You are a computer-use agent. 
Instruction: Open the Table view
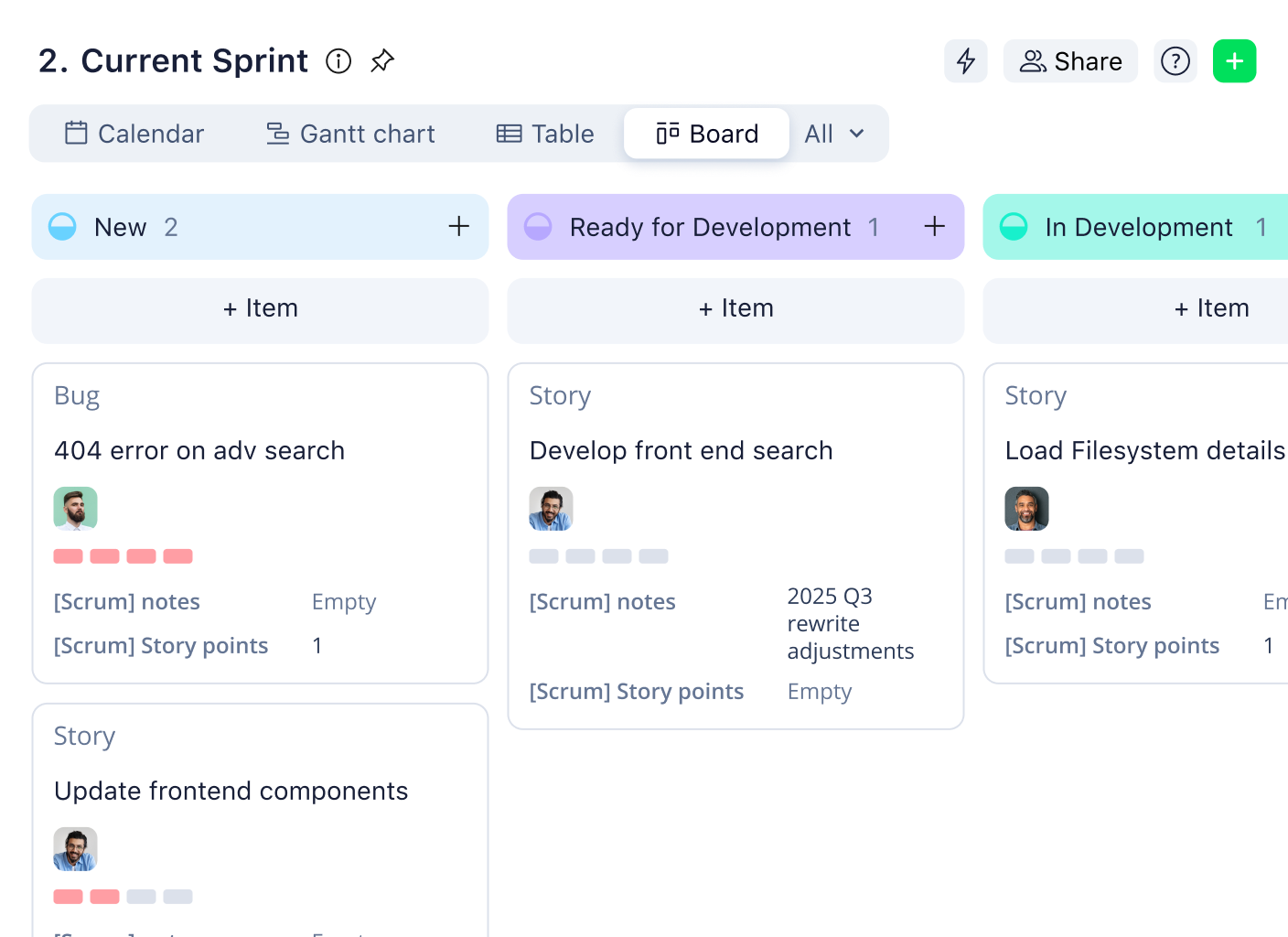pos(544,134)
